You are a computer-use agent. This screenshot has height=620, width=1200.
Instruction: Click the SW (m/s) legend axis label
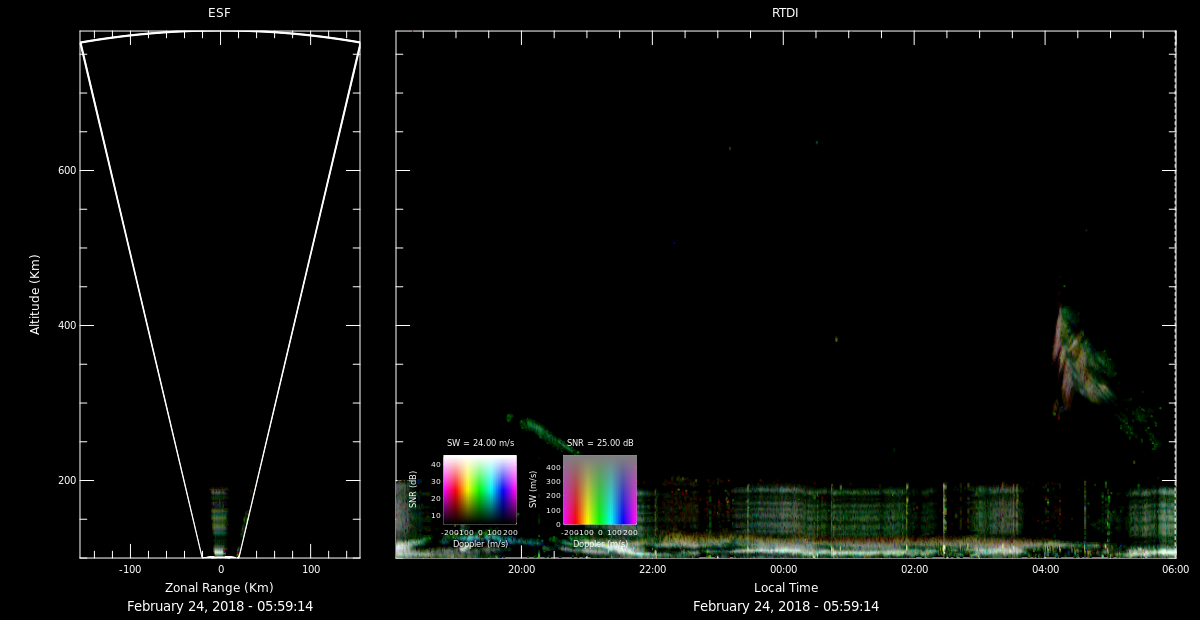[533, 490]
